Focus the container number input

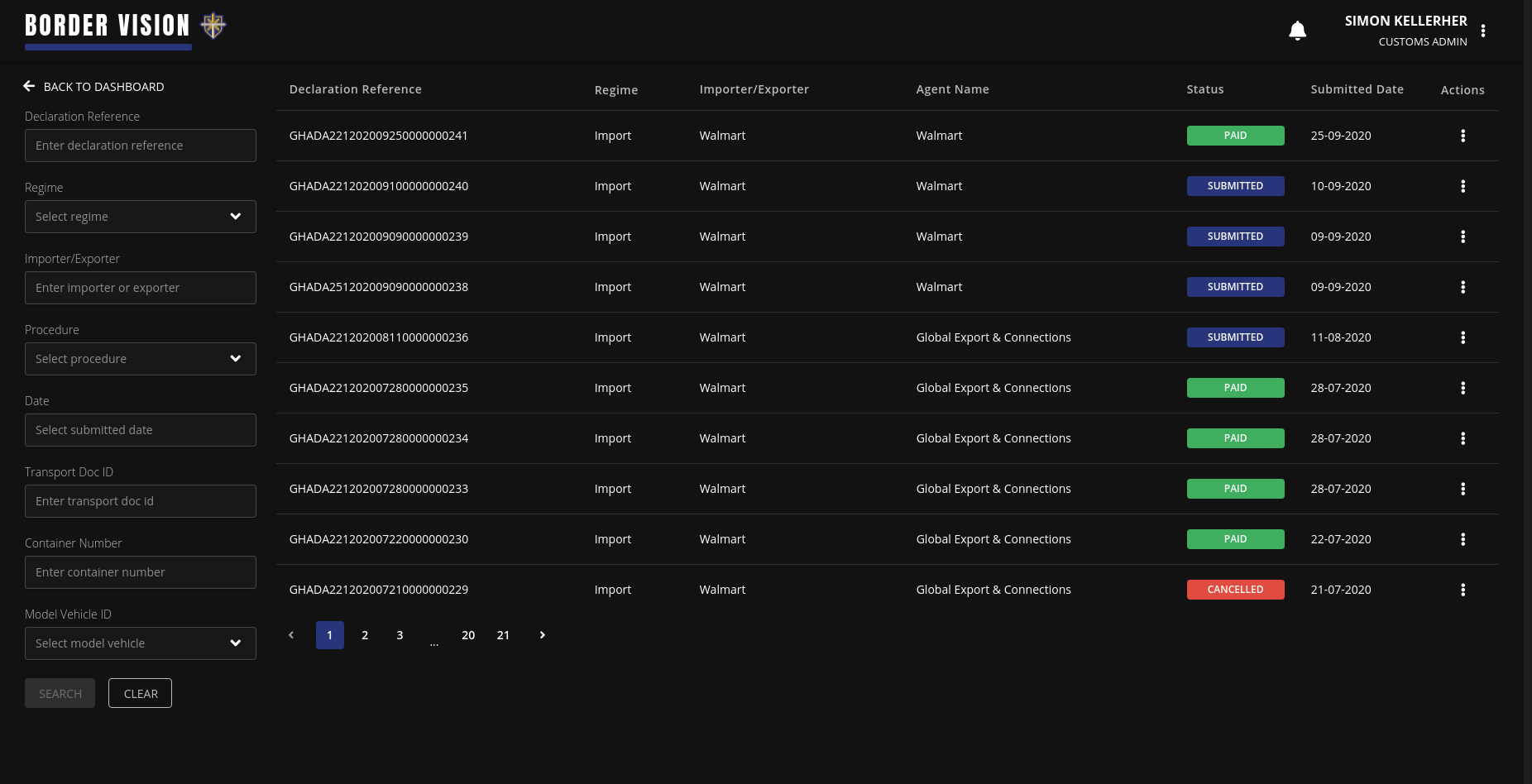pos(141,572)
